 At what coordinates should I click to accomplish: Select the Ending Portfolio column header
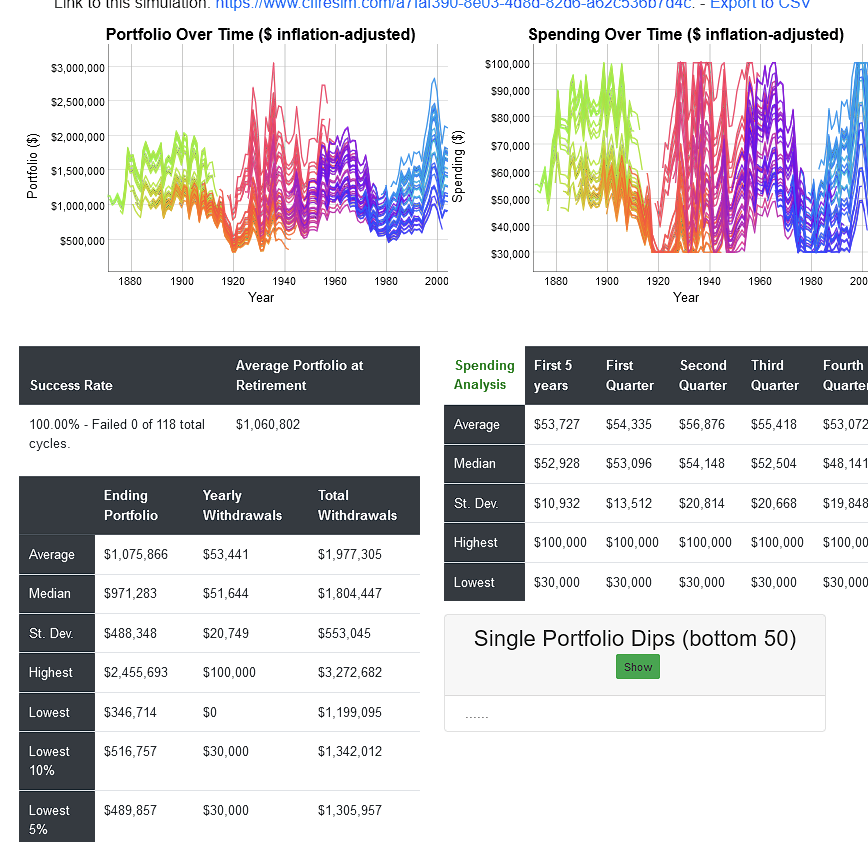tap(131, 505)
